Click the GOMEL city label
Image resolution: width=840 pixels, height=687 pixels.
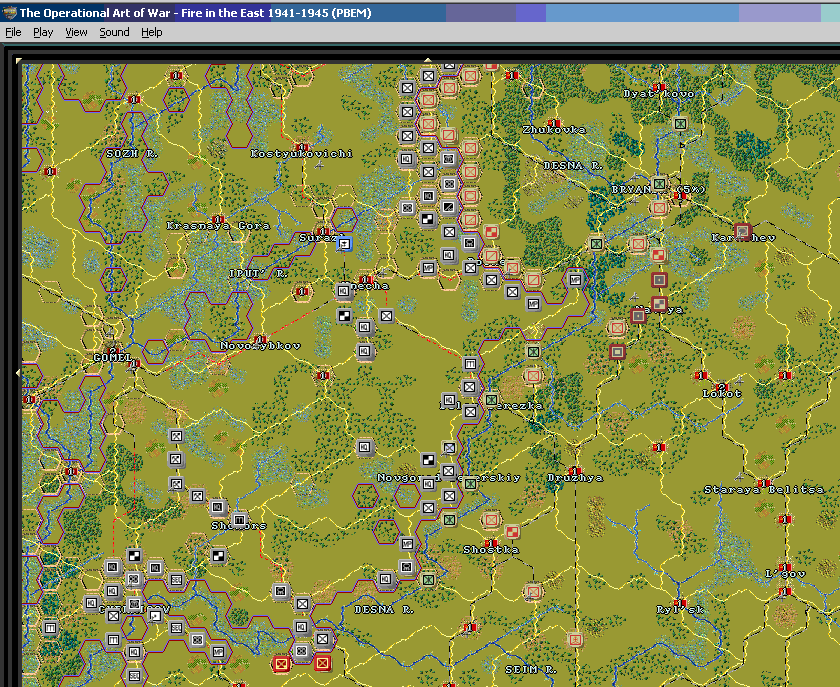112,357
